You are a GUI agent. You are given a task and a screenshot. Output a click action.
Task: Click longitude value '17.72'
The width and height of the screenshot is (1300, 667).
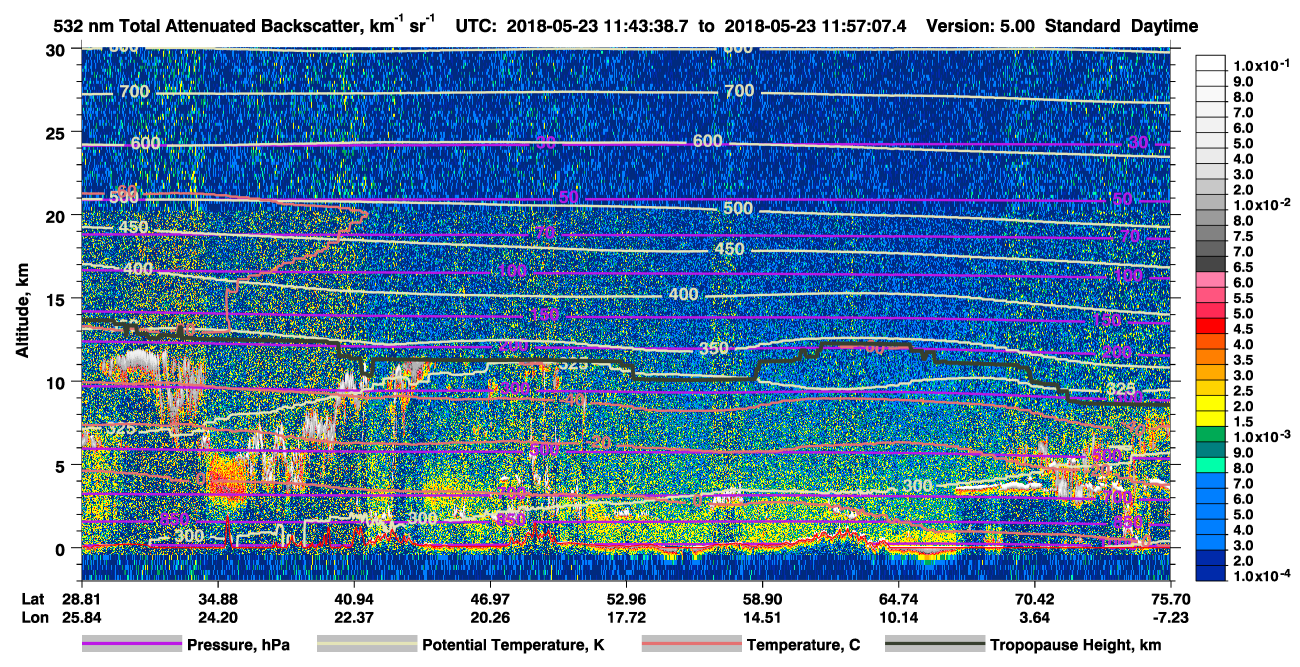click(x=625, y=616)
